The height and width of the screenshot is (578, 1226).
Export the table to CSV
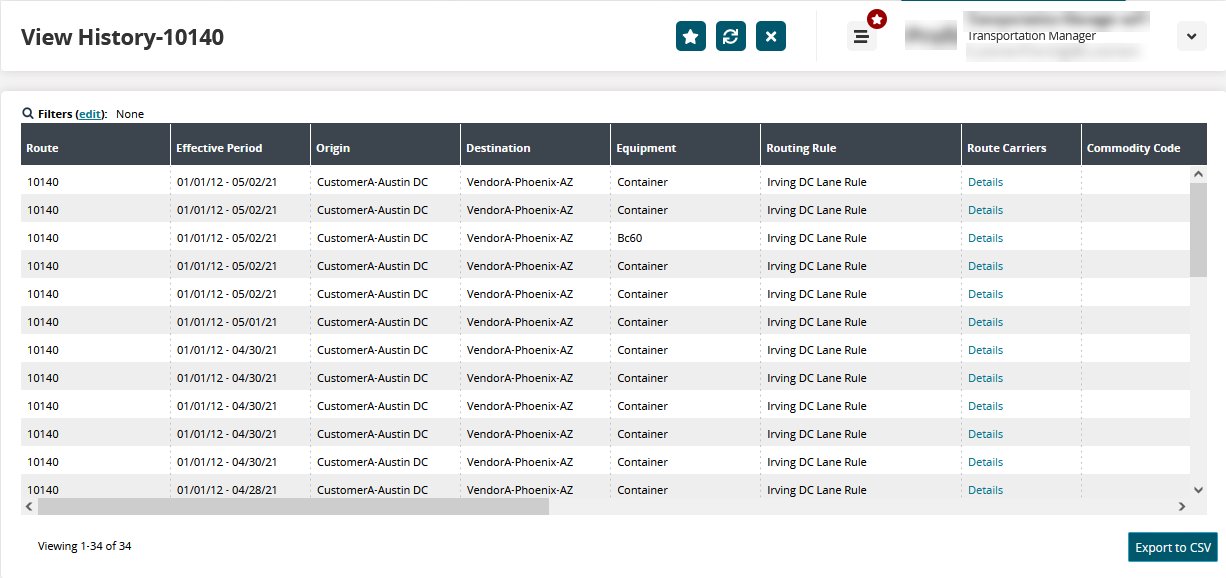(1172, 547)
